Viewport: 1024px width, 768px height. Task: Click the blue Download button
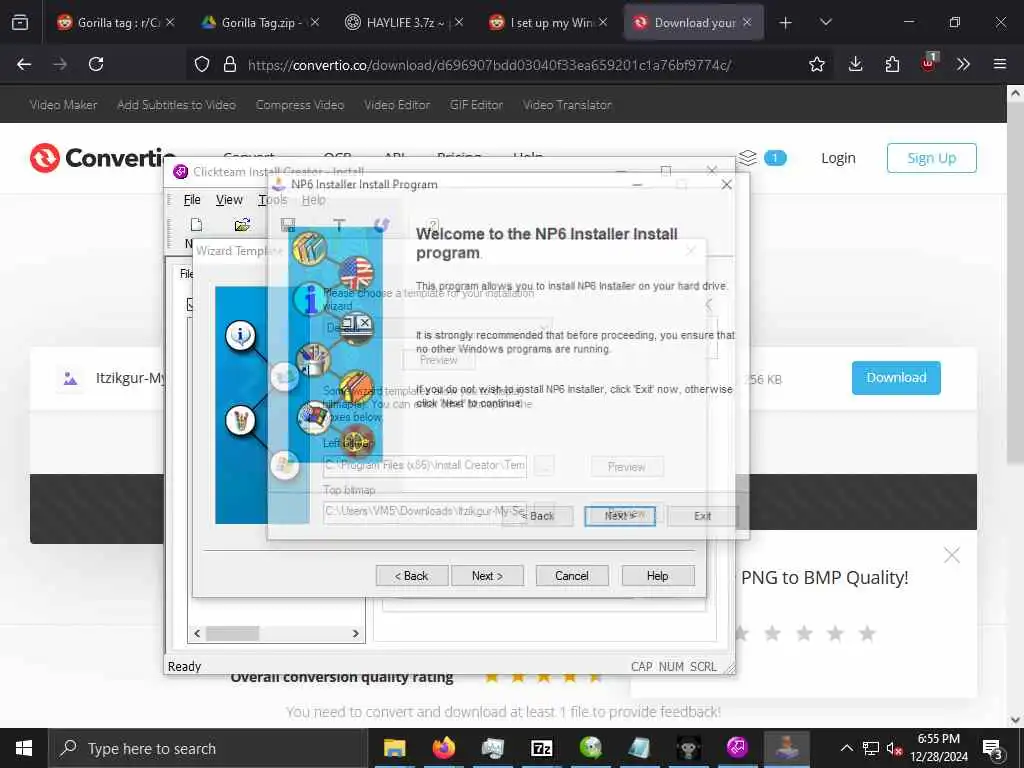896,377
